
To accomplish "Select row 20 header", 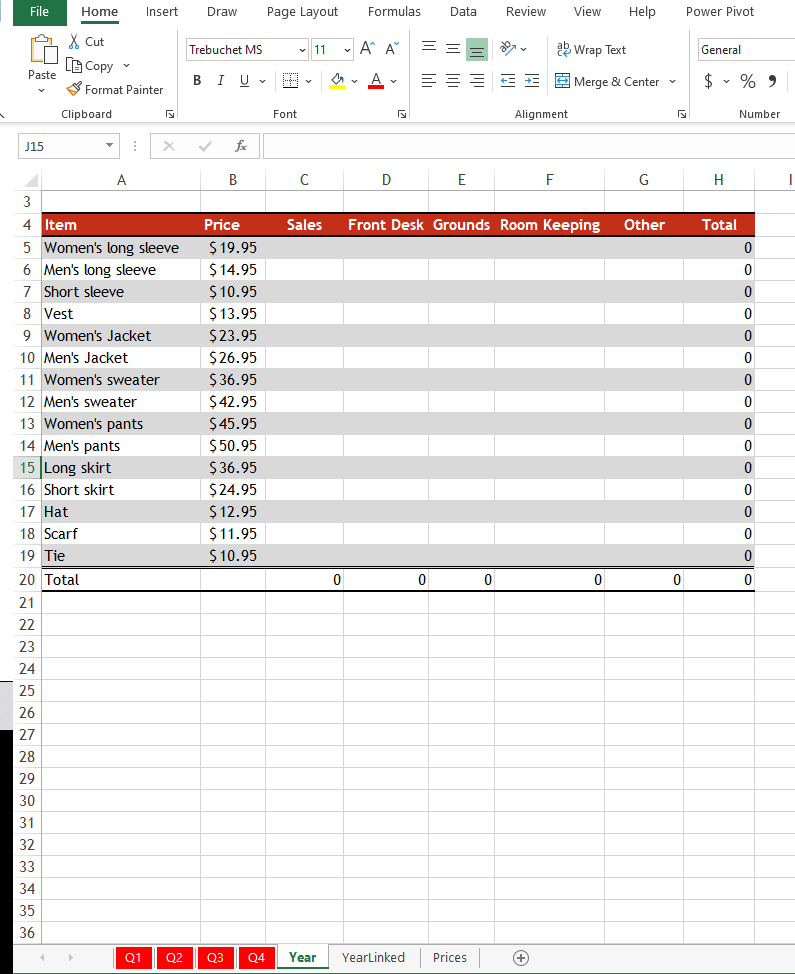I will pos(27,580).
